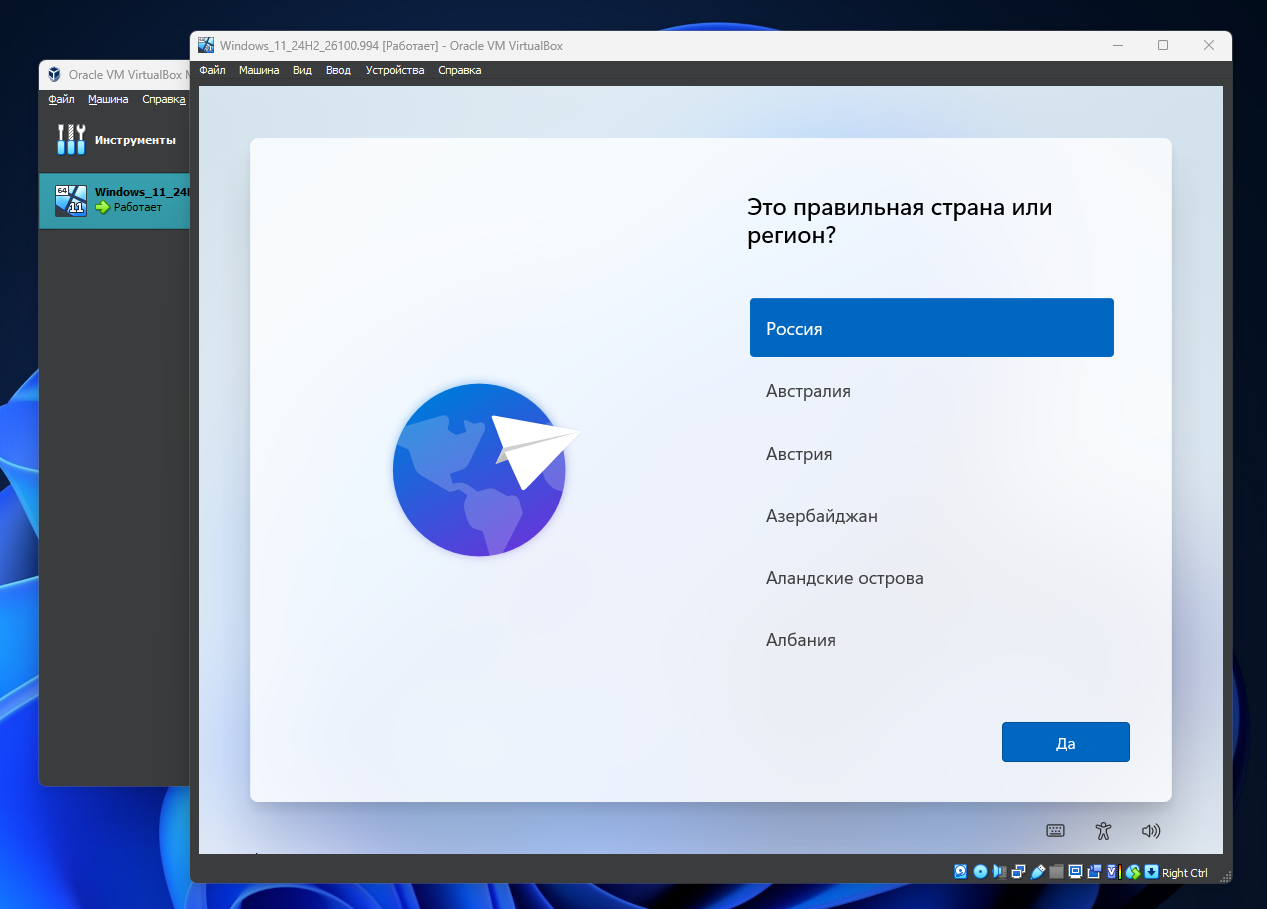Screen dimensions: 1267x909
Task: Click the network adapters status icon
Action: click(x=1018, y=872)
